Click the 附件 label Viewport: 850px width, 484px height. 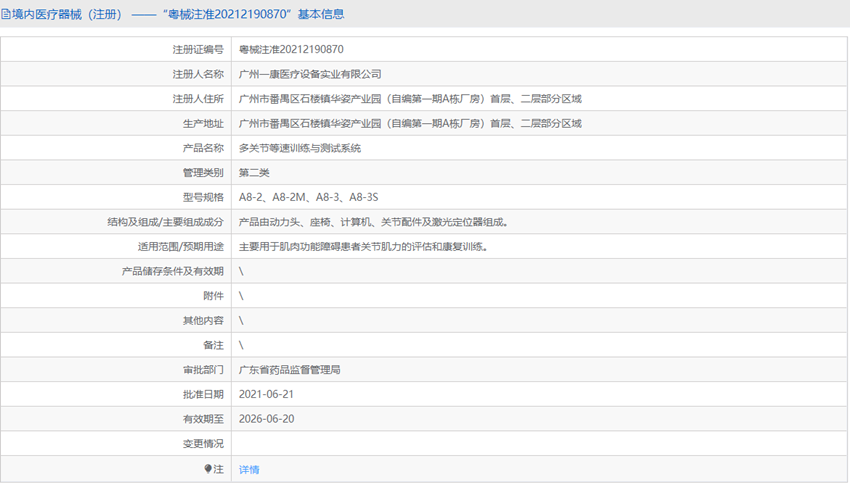[x=213, y=296]
